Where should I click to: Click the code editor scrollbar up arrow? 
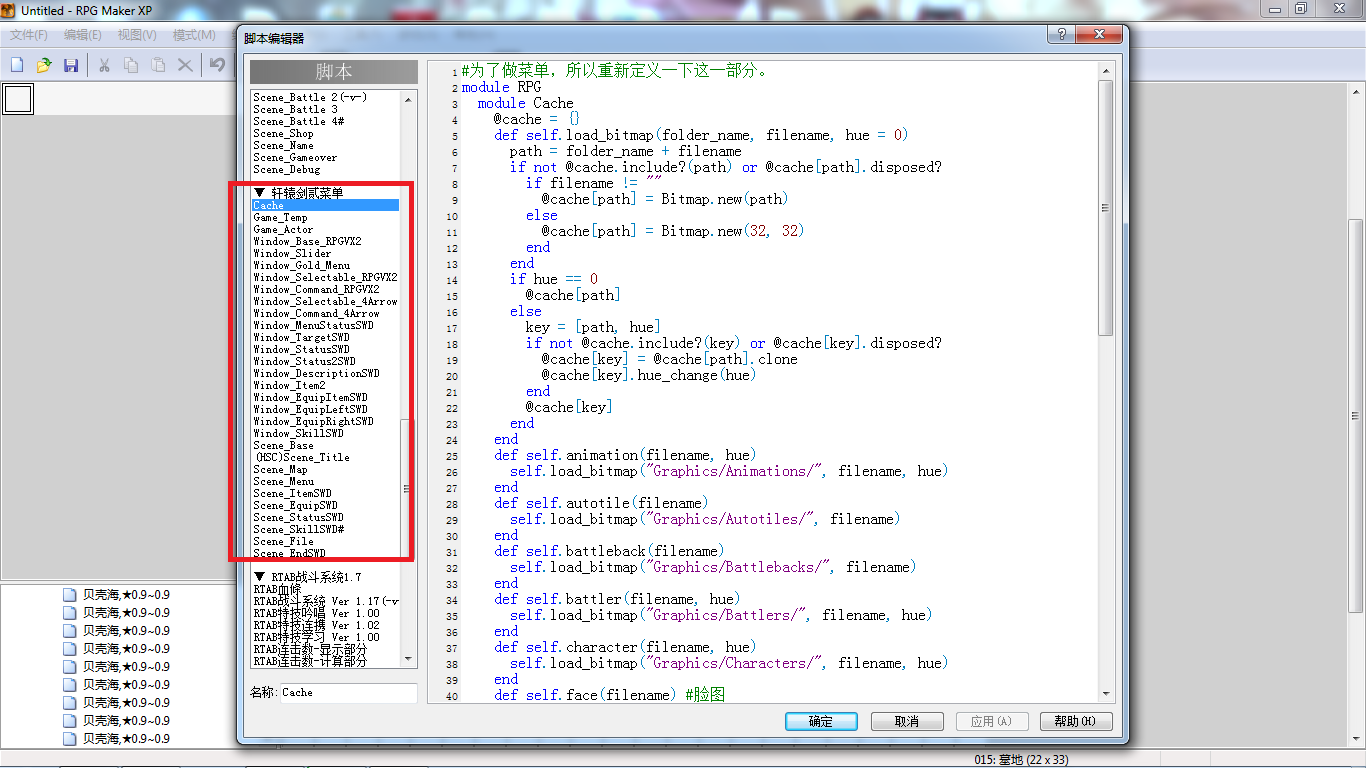coord(1106,73)
